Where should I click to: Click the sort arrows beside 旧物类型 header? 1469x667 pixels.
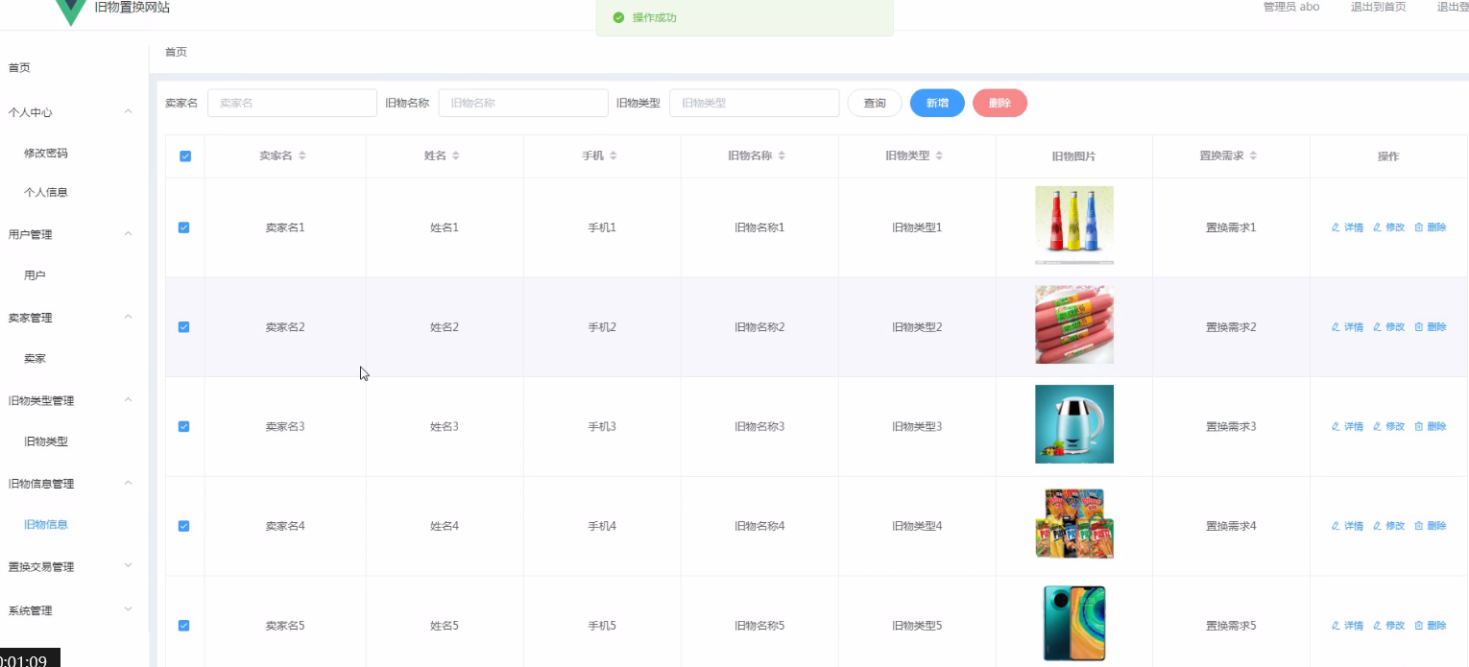[x=939, y=156]
